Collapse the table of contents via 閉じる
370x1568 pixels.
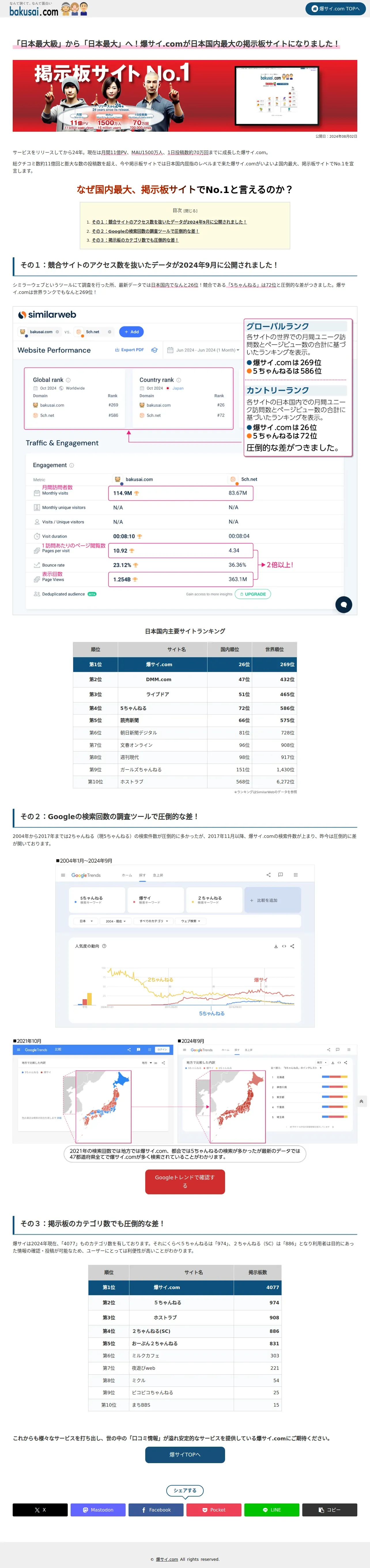190,211
